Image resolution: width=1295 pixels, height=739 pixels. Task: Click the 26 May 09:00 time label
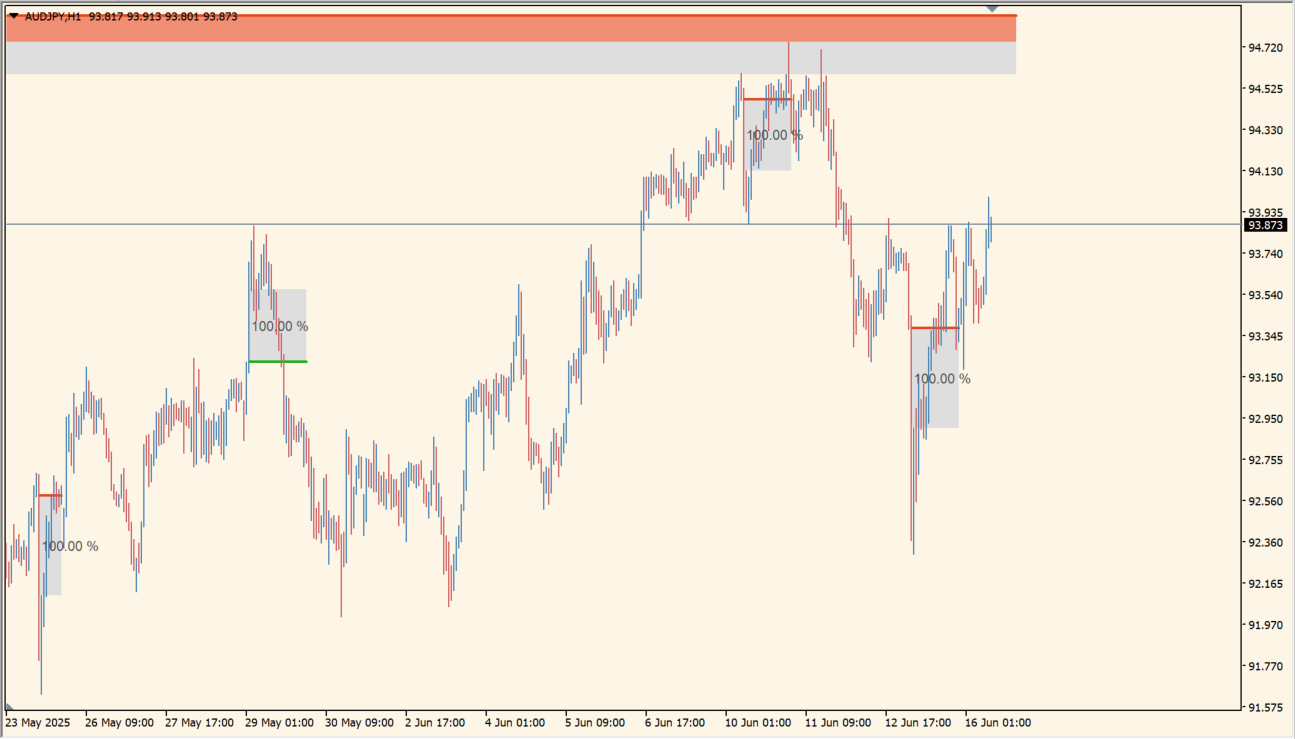tap(120, 722)
